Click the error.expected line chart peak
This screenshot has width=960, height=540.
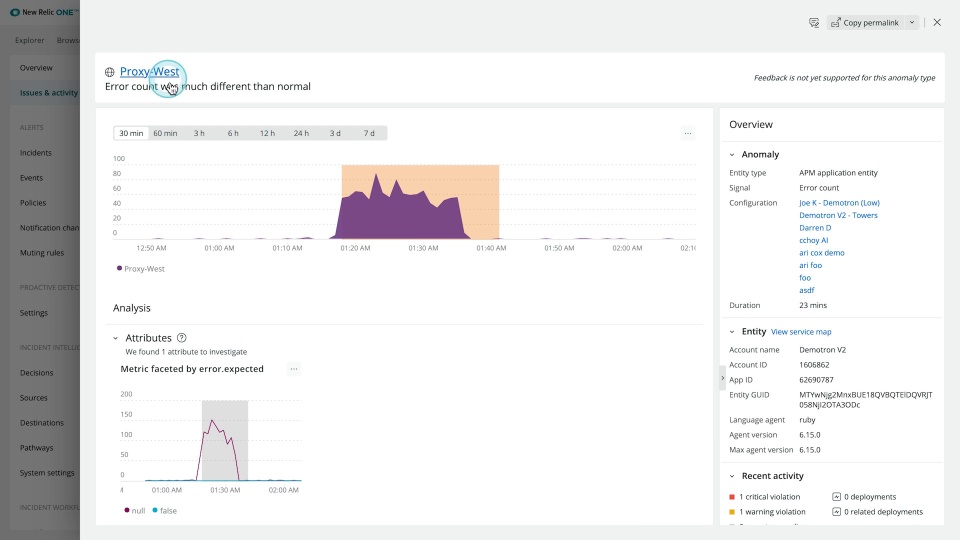point(212,421)
